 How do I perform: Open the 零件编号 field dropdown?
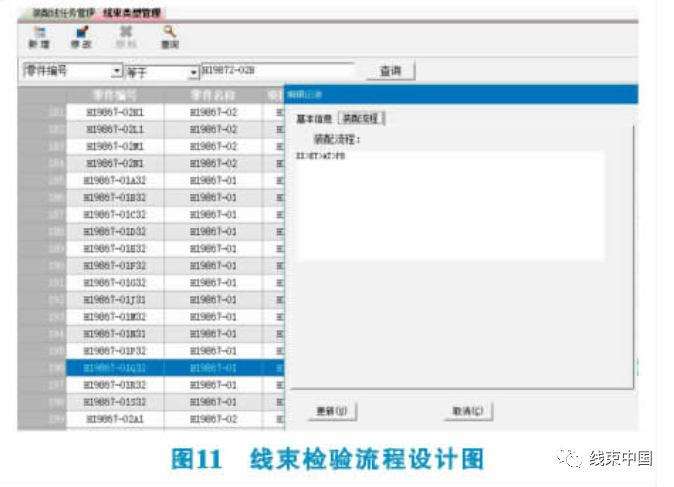coord(117,72)
